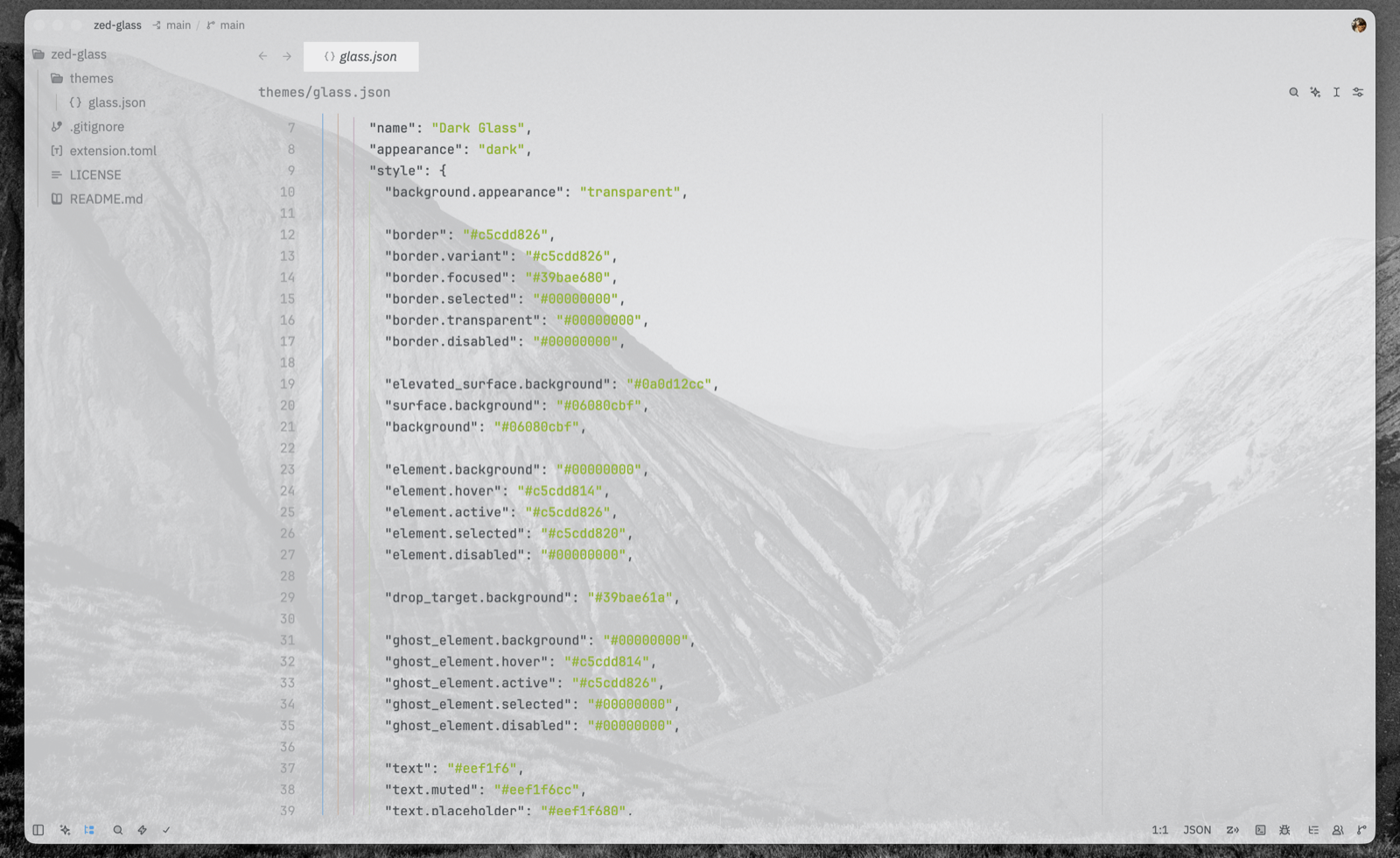Open the terminal panel icon
The height and width of the screenshot is (858, 1400).
(1260, 830)
